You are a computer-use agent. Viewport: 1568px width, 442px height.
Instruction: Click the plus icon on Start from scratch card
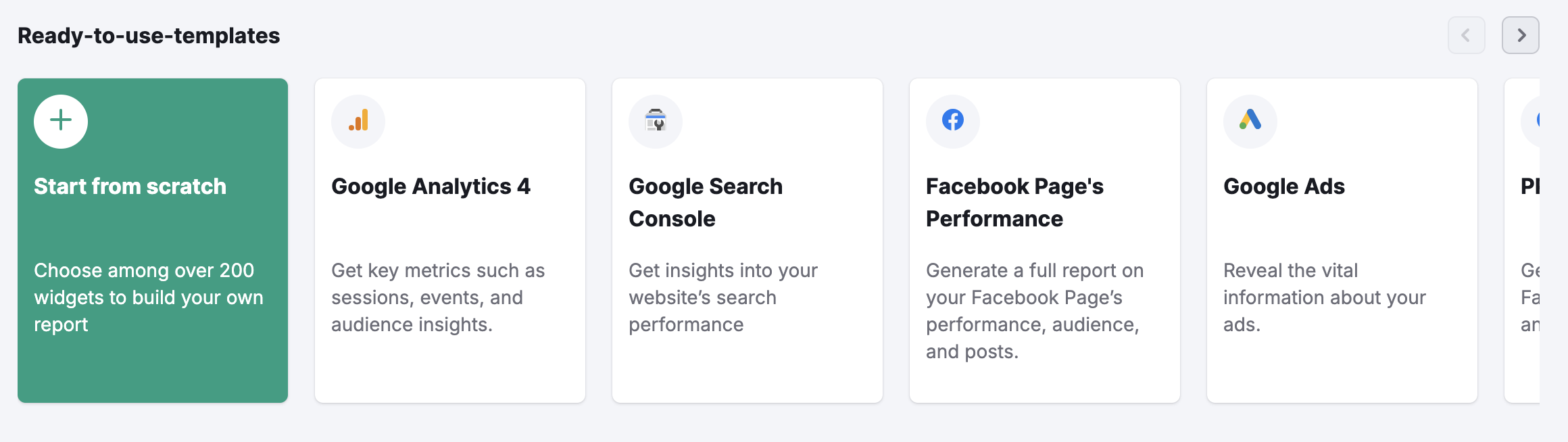[60, 121]
